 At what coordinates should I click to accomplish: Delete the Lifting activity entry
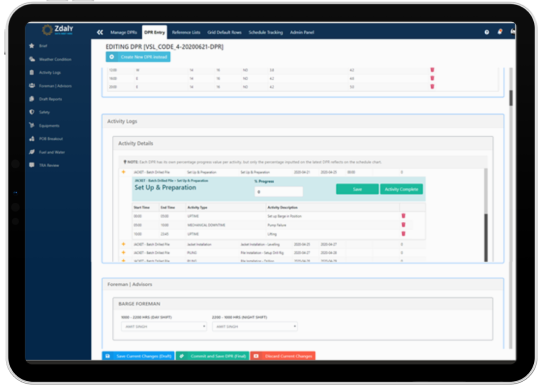[x=403, y=233]
